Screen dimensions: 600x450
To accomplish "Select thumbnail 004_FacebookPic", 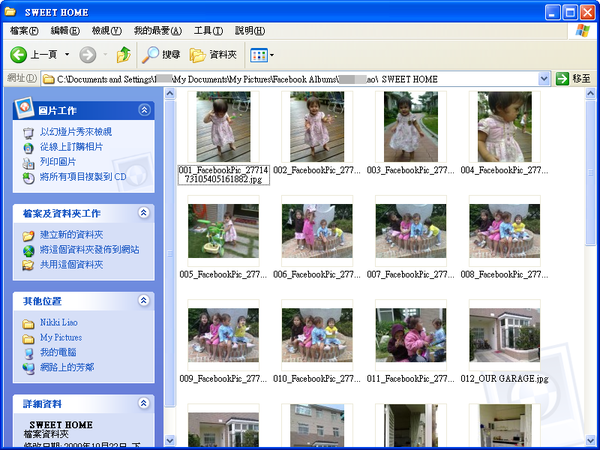I will click(x=505, y=126).
